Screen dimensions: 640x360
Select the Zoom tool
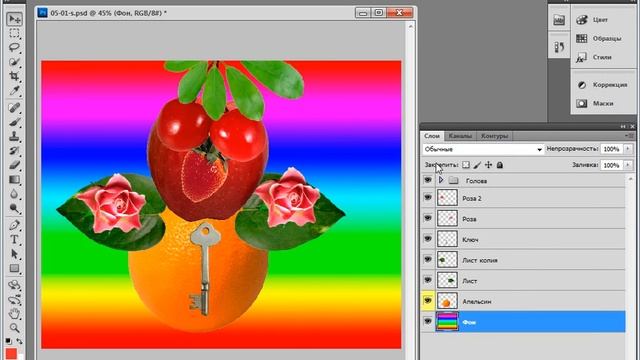pyautogui.click(x=14, y=328)
